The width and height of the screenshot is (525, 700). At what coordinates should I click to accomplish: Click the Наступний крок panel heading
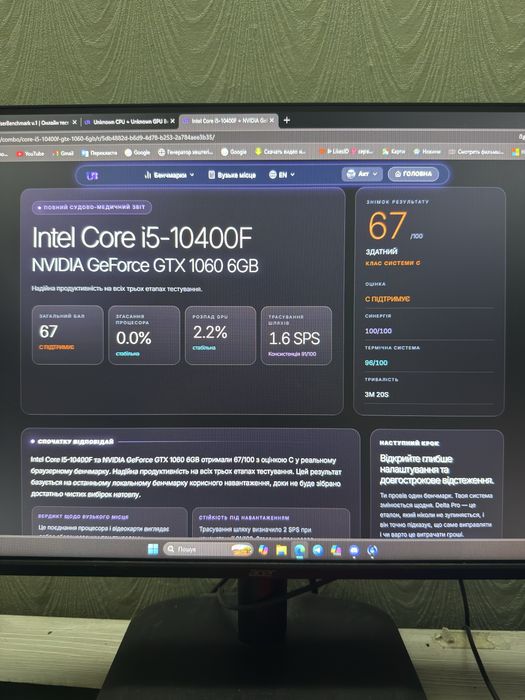(409, 443)
